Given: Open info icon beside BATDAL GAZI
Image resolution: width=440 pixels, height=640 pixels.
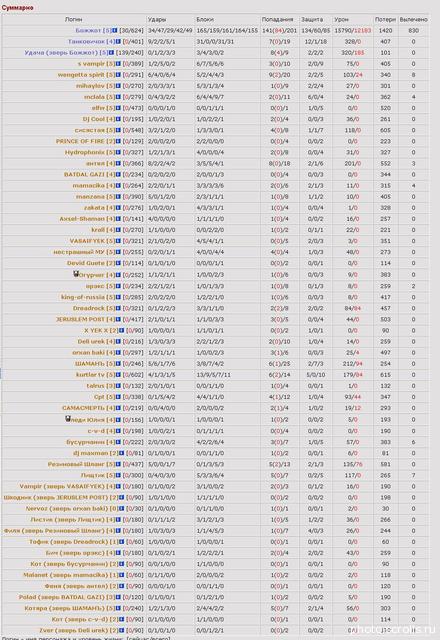Looking at the screenshot, I should pos(118,174).
